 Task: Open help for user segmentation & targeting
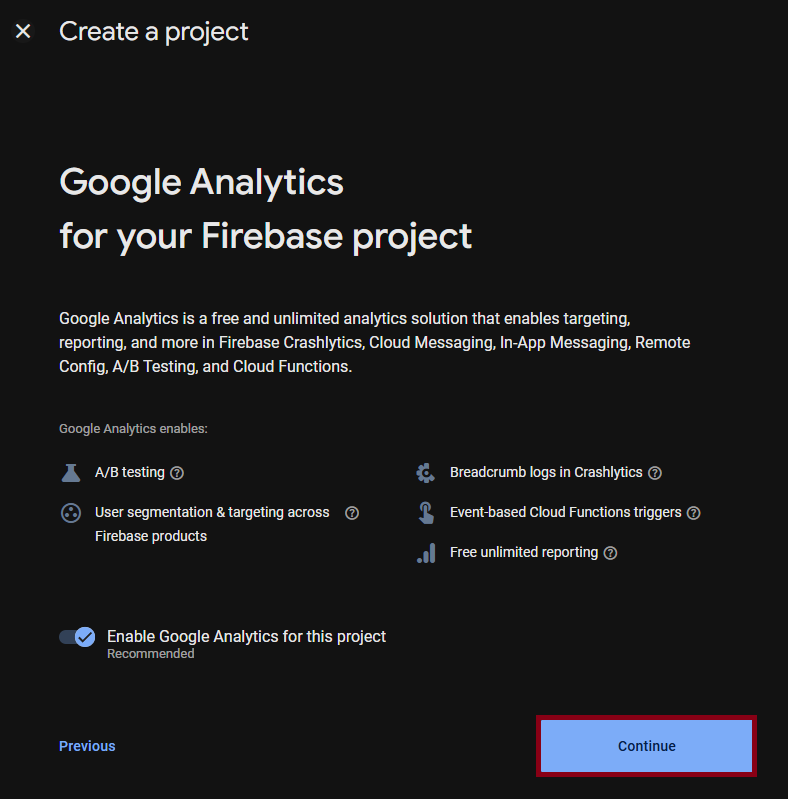point(352,513)
